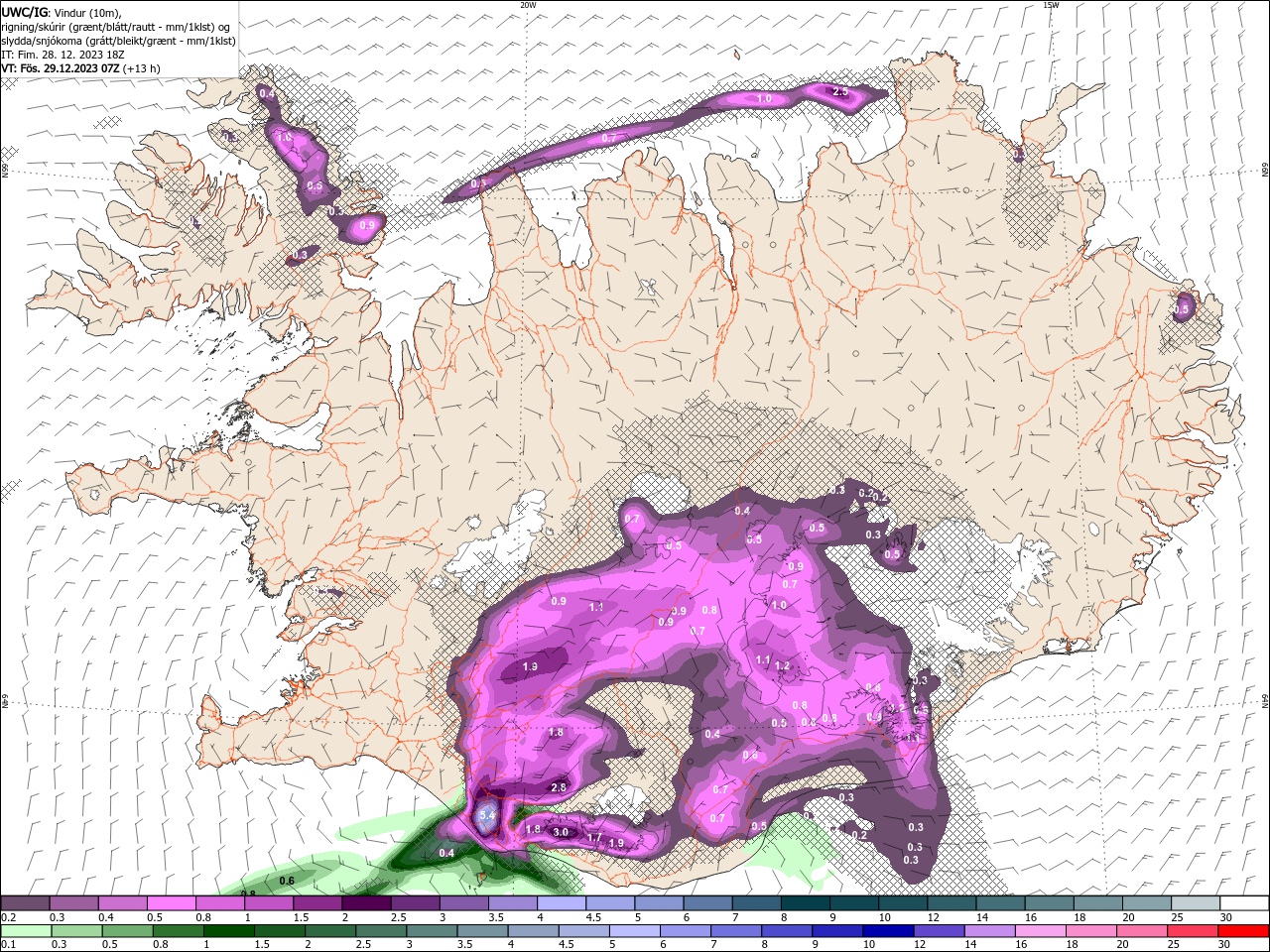Click the '0.1' label in the lower legend row
The width and height of the screenshot is (1270, 952).
(x=8, y=945)
